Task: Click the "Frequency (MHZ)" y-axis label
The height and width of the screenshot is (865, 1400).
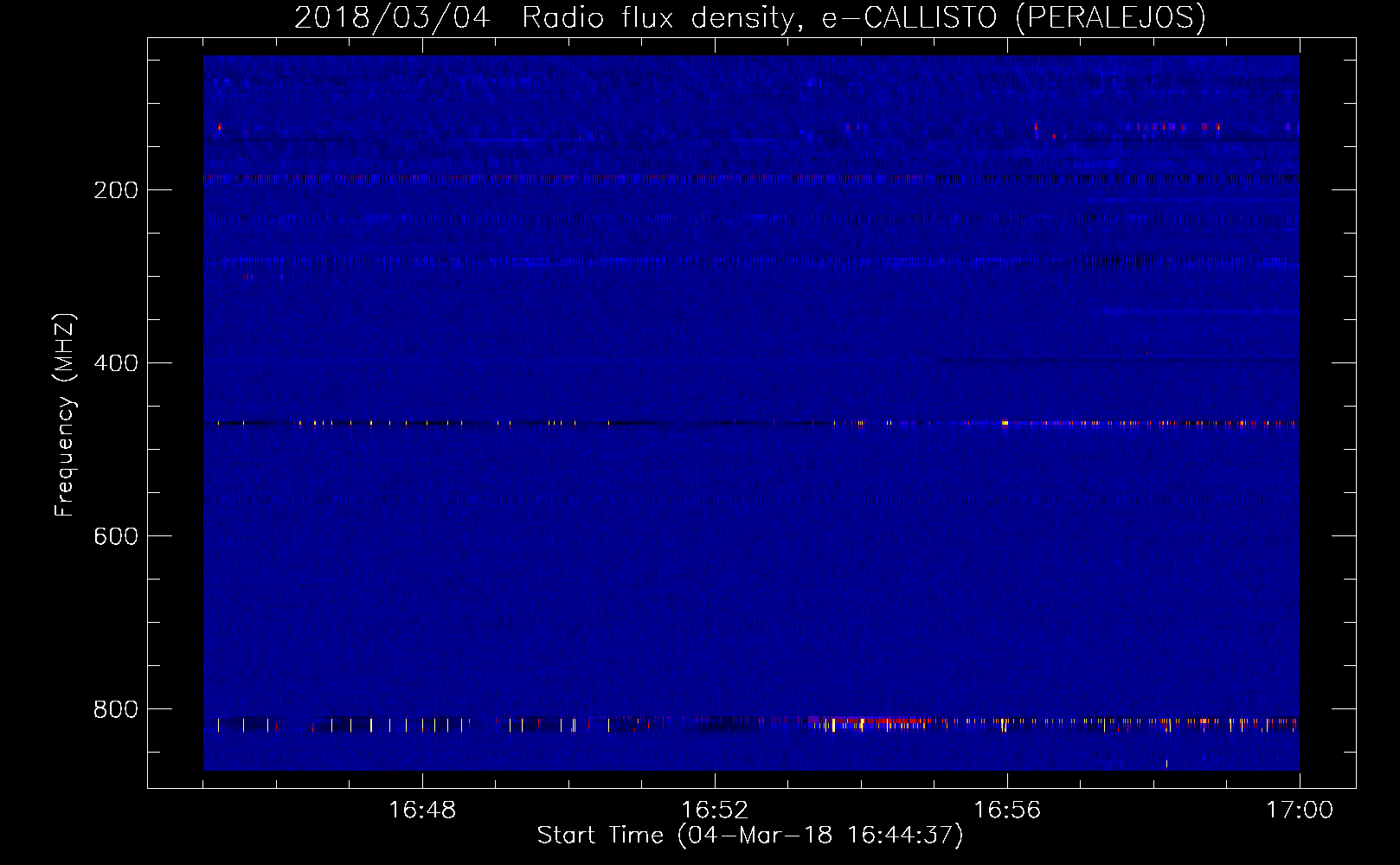Action: [65, 415]
